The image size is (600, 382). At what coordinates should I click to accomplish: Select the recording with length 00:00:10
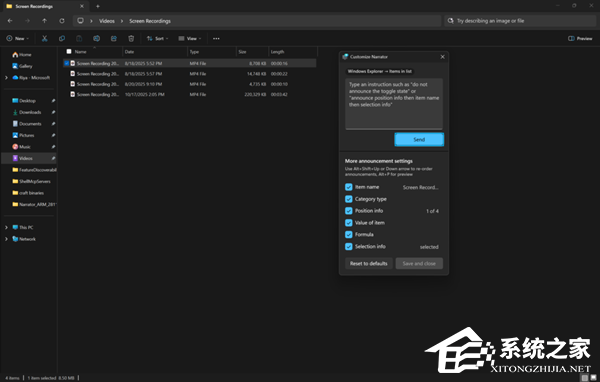click(x=190, y=84)
